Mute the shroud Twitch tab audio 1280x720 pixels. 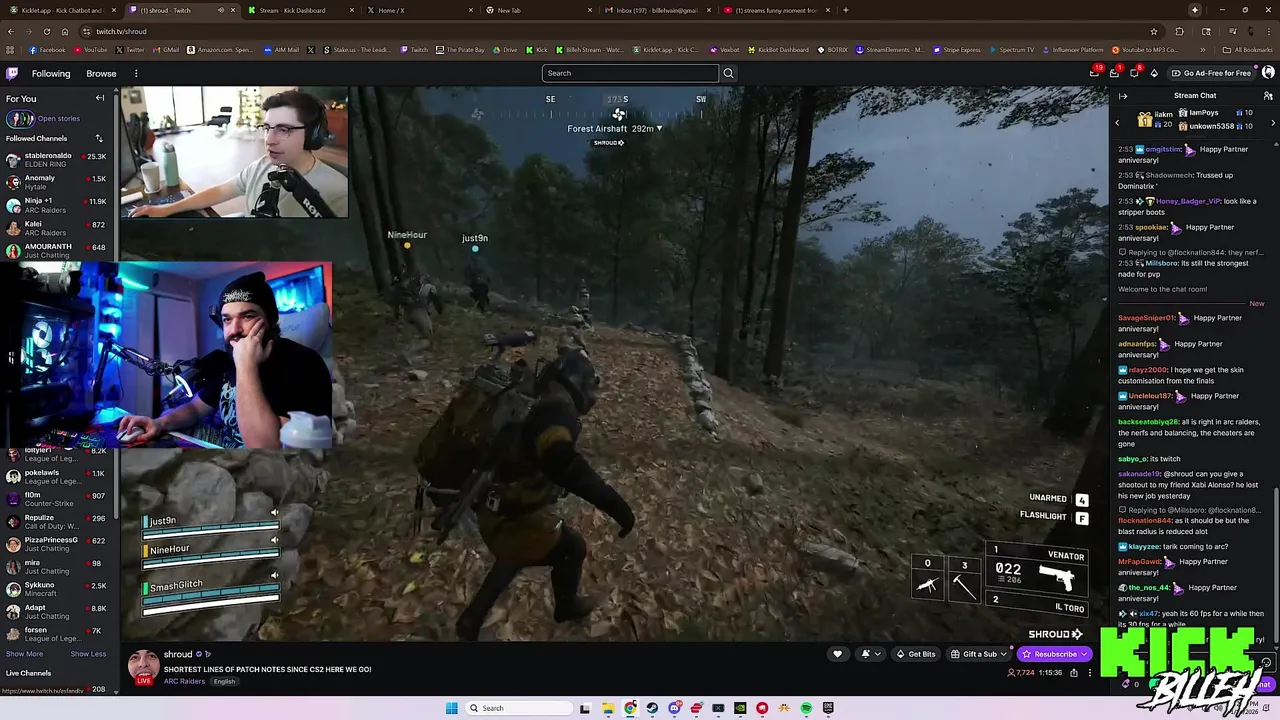[221, 10]
